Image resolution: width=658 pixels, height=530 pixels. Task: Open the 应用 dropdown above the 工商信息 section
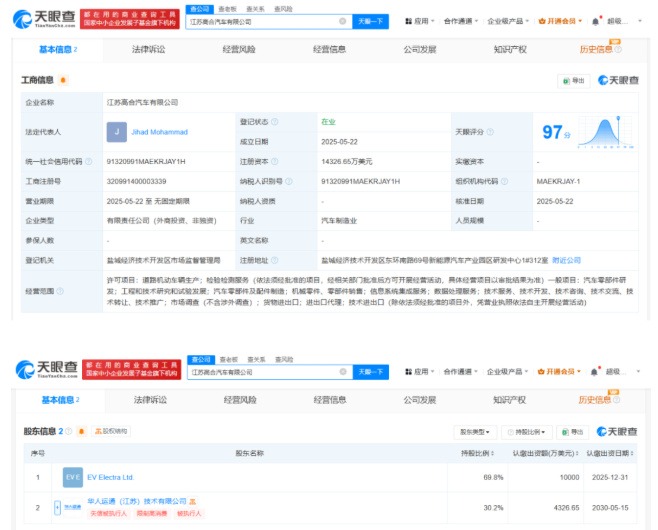tap(420, 21)
